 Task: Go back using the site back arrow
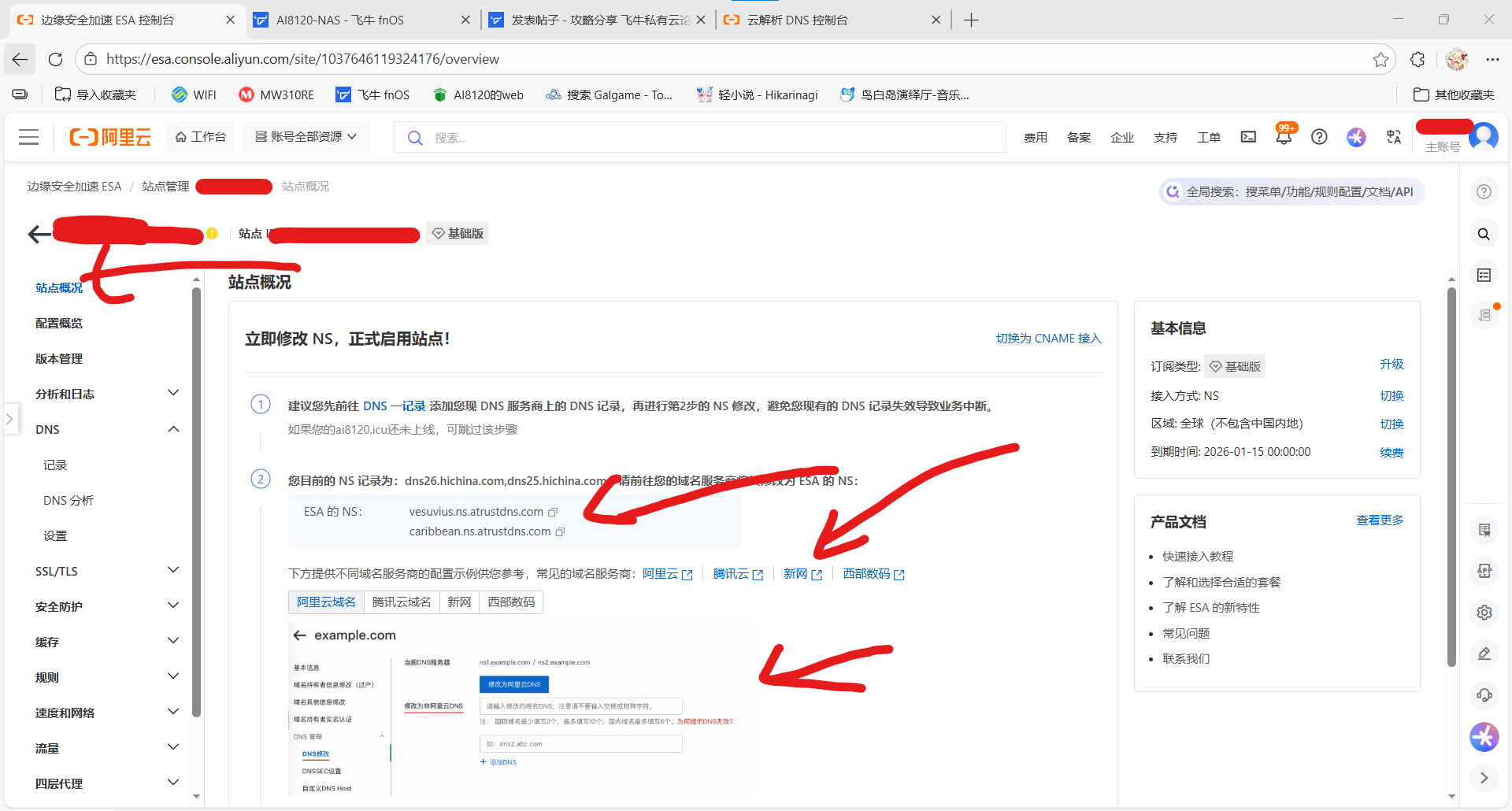pos(39,234)
